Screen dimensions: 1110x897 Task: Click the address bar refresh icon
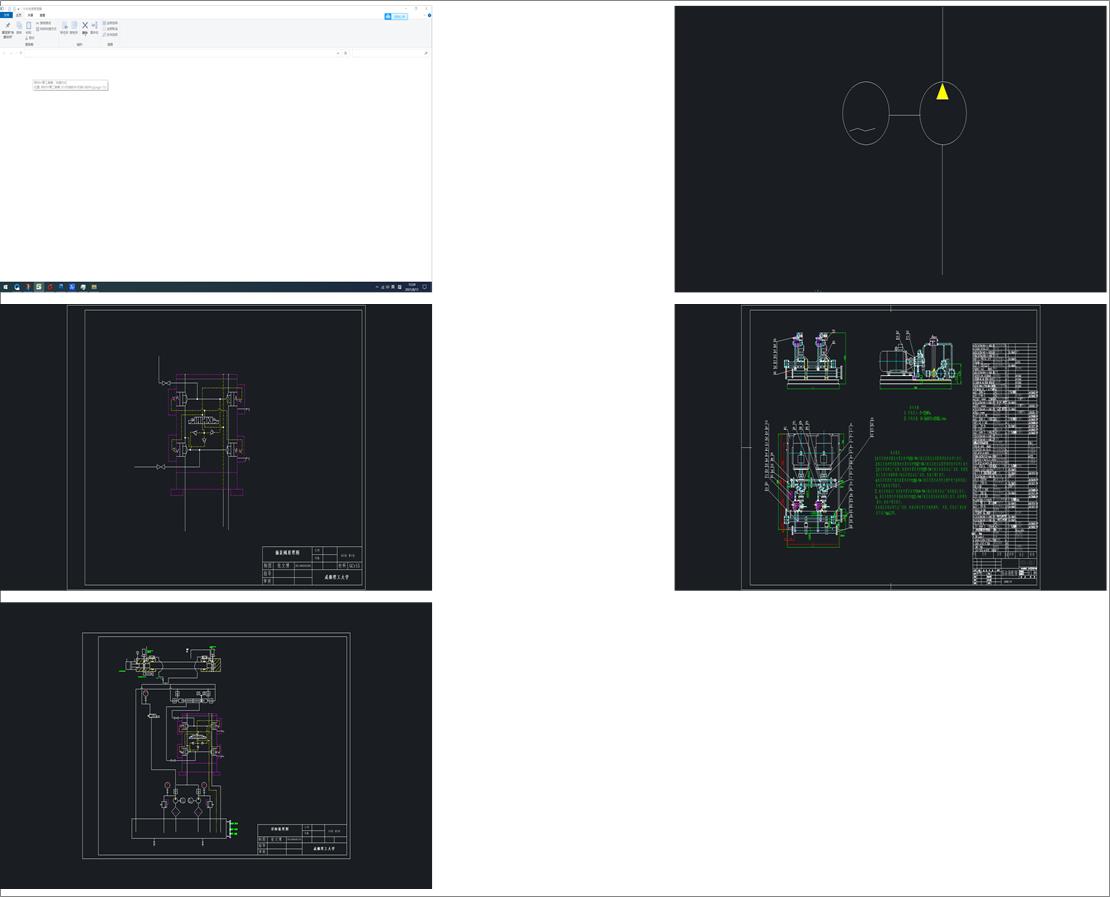pyautogui.click(x=345, y=53)
